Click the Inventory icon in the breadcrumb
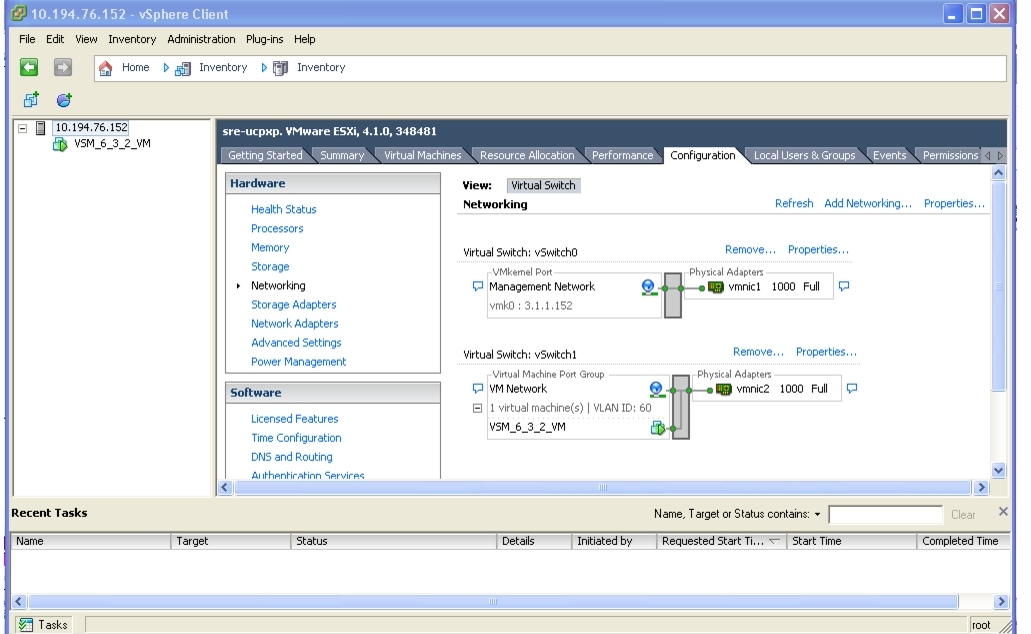Image resolution: width=1031 pixels, height=634 pixels. pos(181,67)
